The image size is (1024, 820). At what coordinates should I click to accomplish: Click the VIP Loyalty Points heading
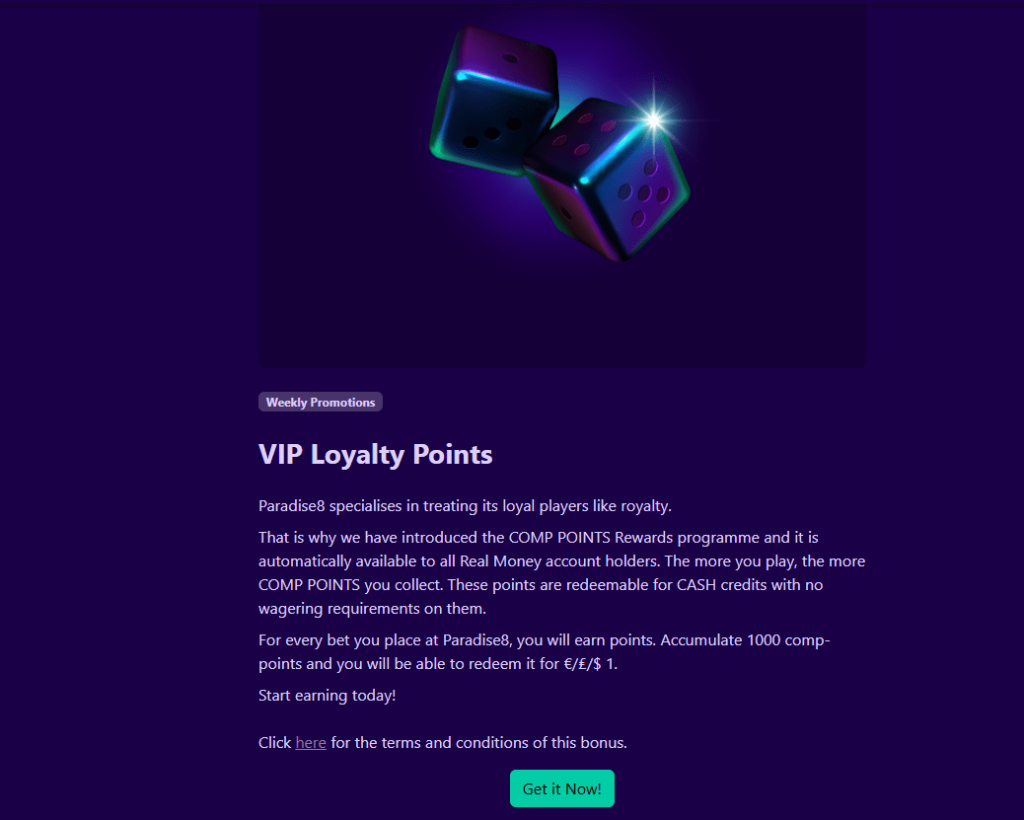pos(375,454)
